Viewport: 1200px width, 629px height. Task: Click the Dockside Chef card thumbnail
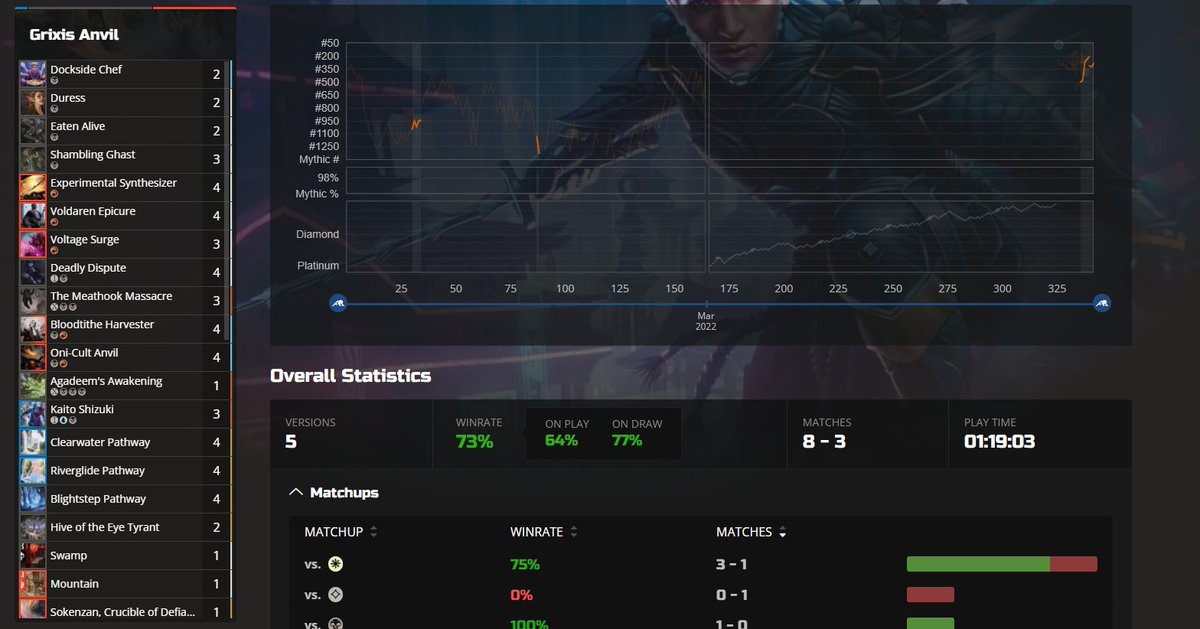point(33,74)
